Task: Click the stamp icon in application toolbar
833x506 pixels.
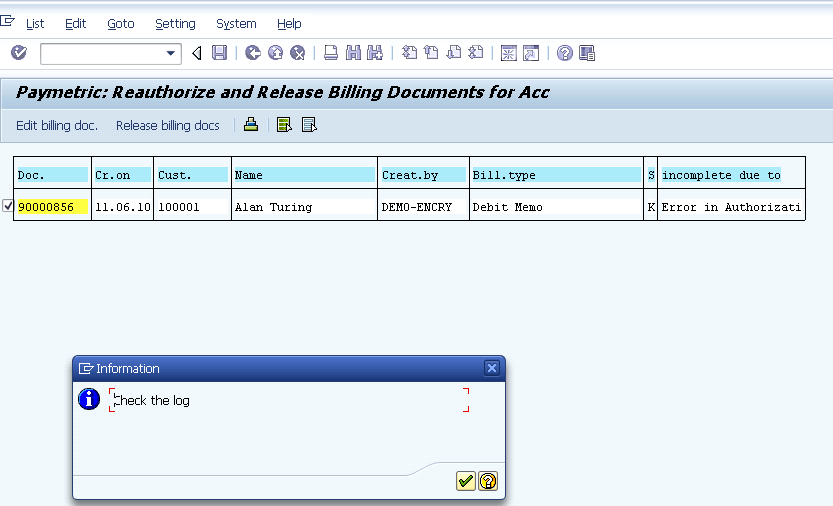Action: pos(251,125)
